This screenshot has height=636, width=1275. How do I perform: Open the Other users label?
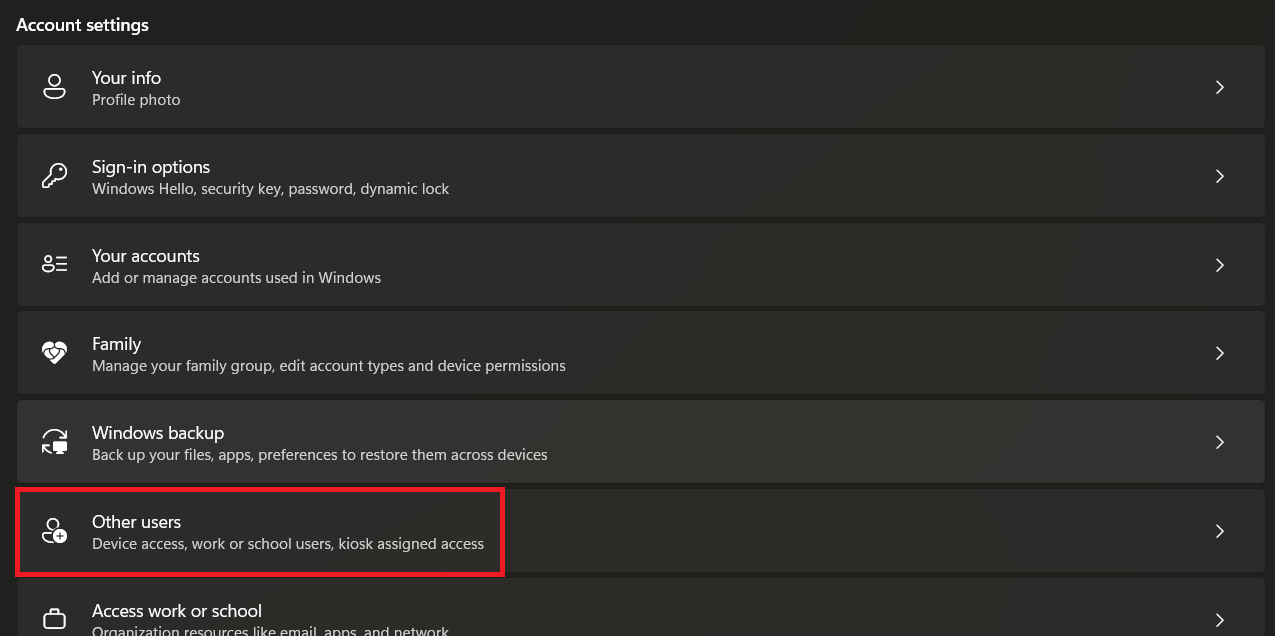click(136, 522)
